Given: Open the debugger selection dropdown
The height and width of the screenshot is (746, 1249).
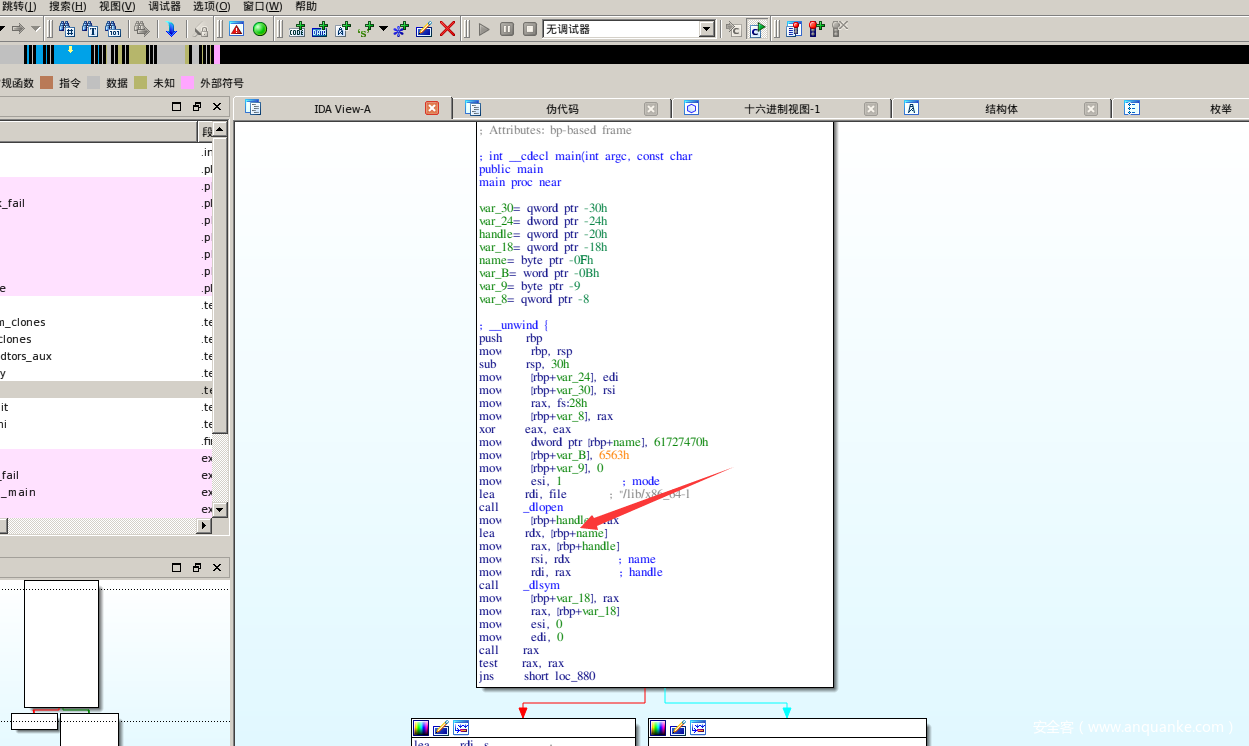Looking at the screenshot, I should pyautogui.click(x=707, y=29).
